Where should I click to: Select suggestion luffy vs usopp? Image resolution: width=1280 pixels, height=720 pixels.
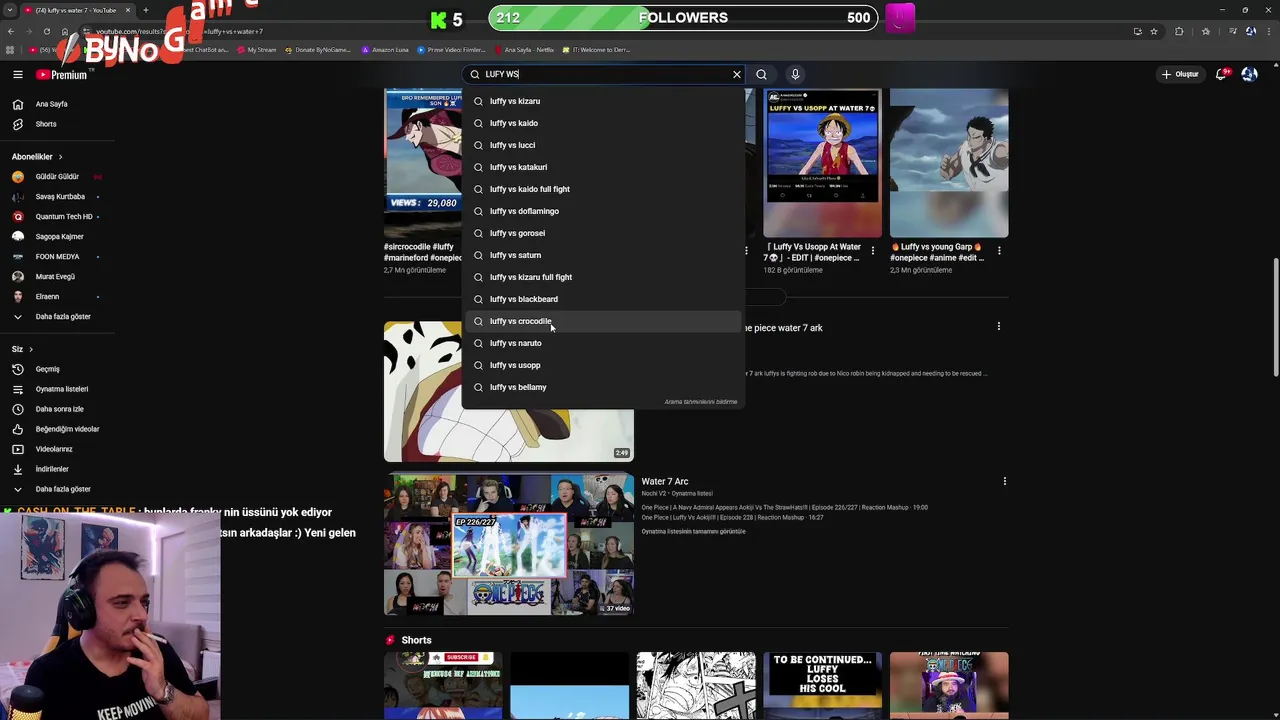pyautogui.click(x=603, y=365)
